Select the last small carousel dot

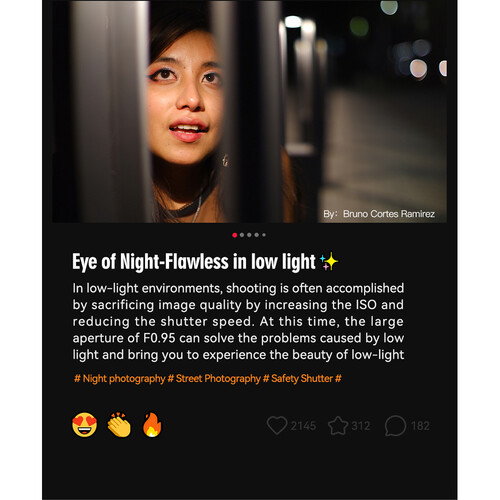tap(264, 235)
